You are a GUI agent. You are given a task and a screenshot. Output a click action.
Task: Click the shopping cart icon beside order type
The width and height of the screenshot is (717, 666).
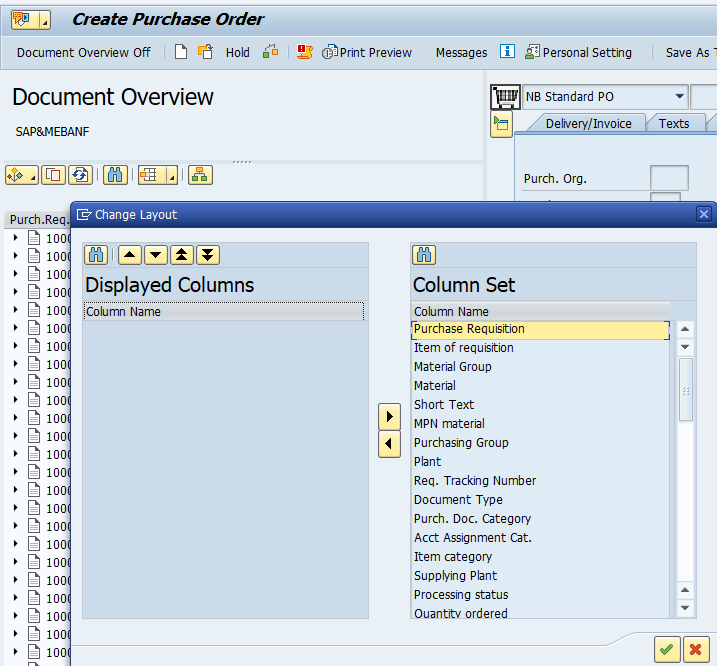tap(505, 97)
